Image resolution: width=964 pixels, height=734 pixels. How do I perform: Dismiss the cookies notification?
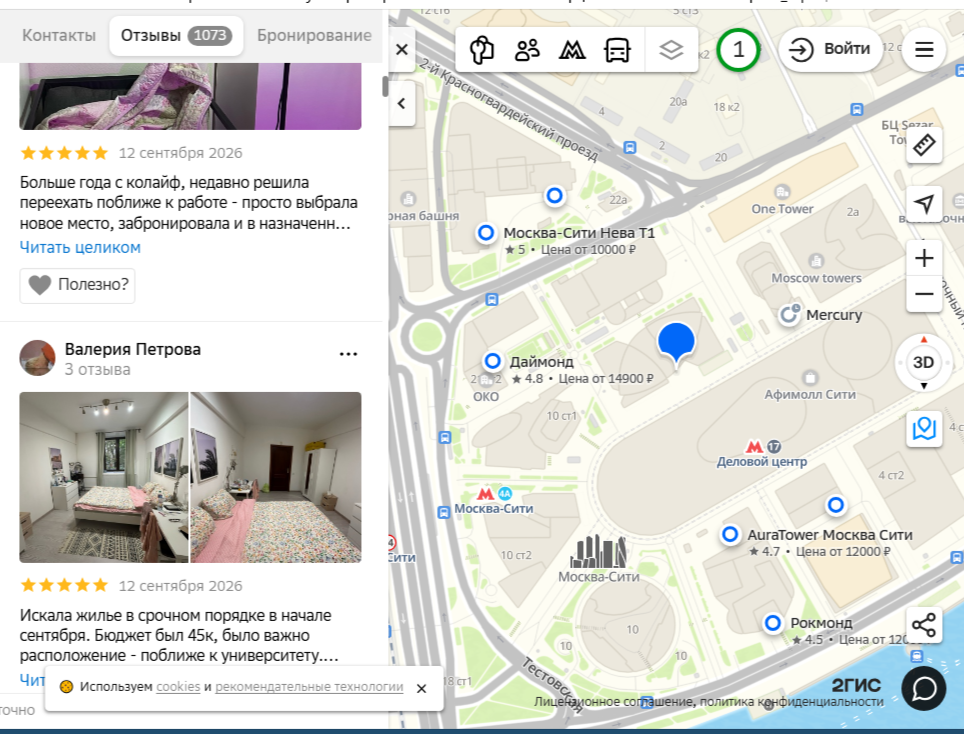coord(421,689)
